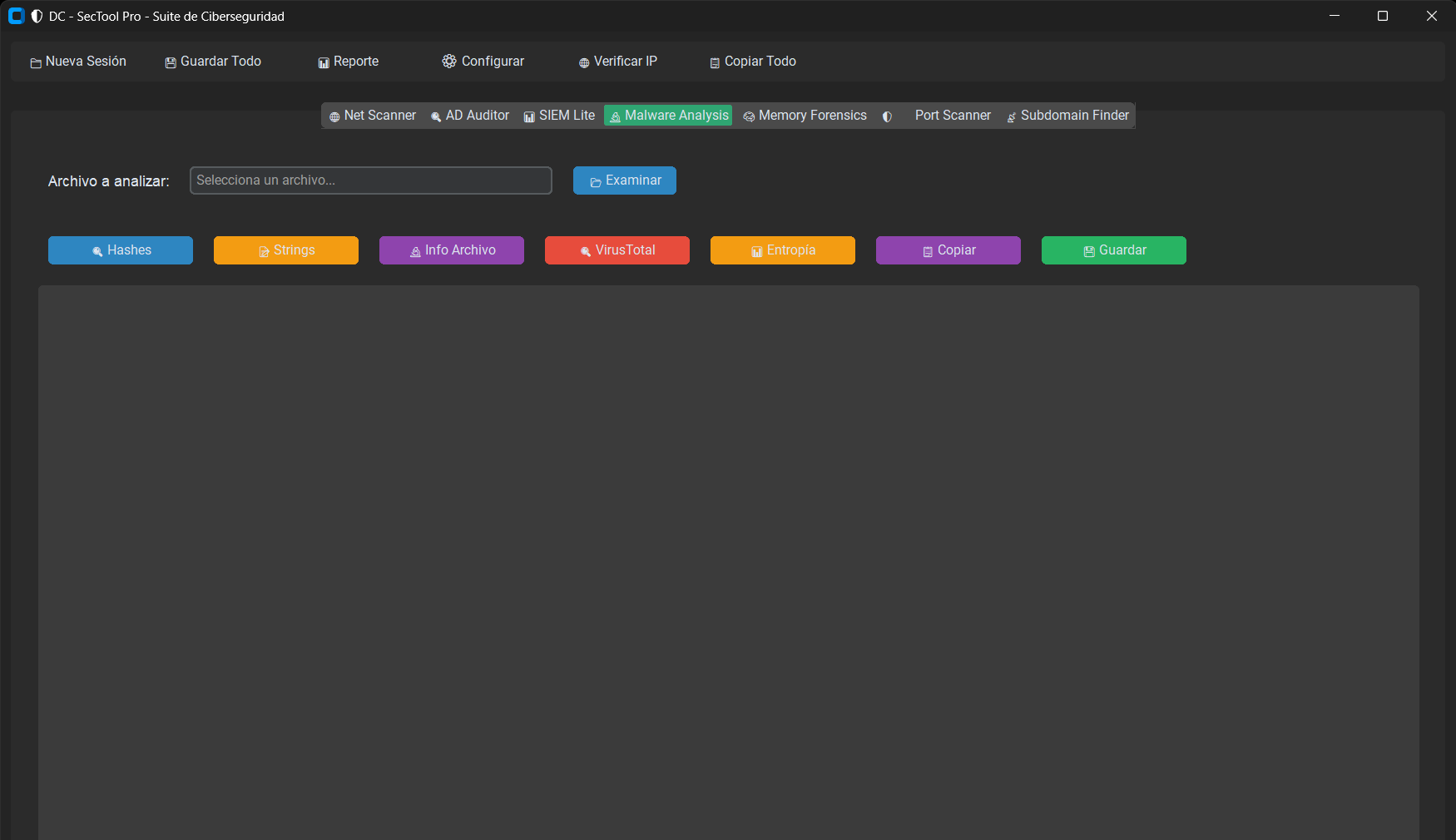Open the Memory Forensics tab
Screen dimensions: 1456x840
(805, 116)
